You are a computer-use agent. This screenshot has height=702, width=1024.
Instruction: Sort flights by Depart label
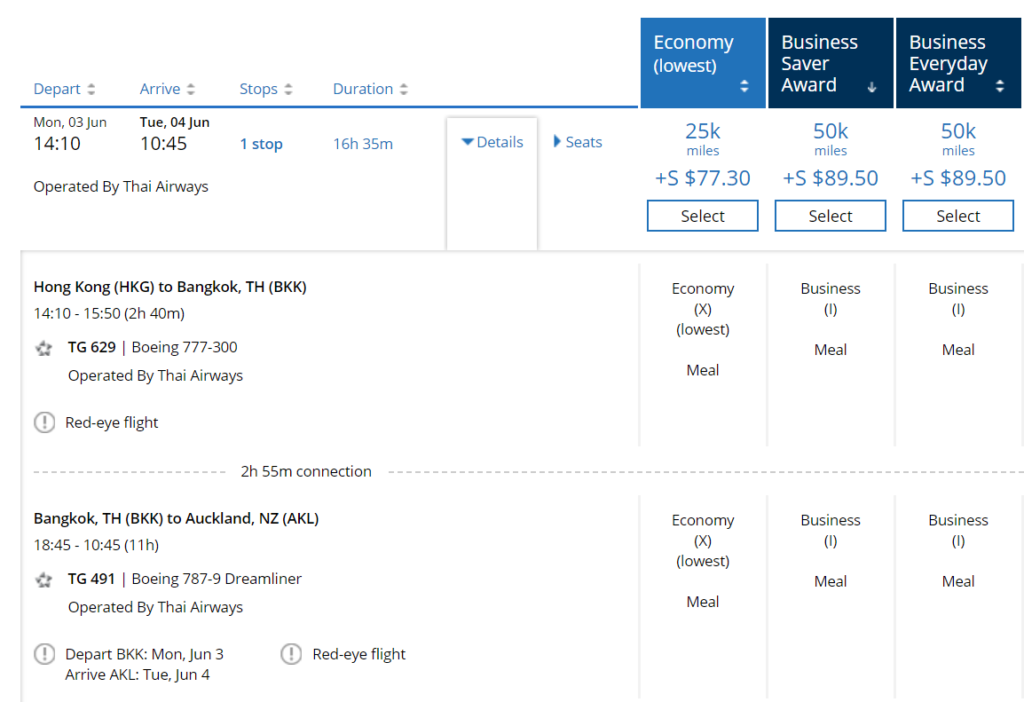pos(57,89)
